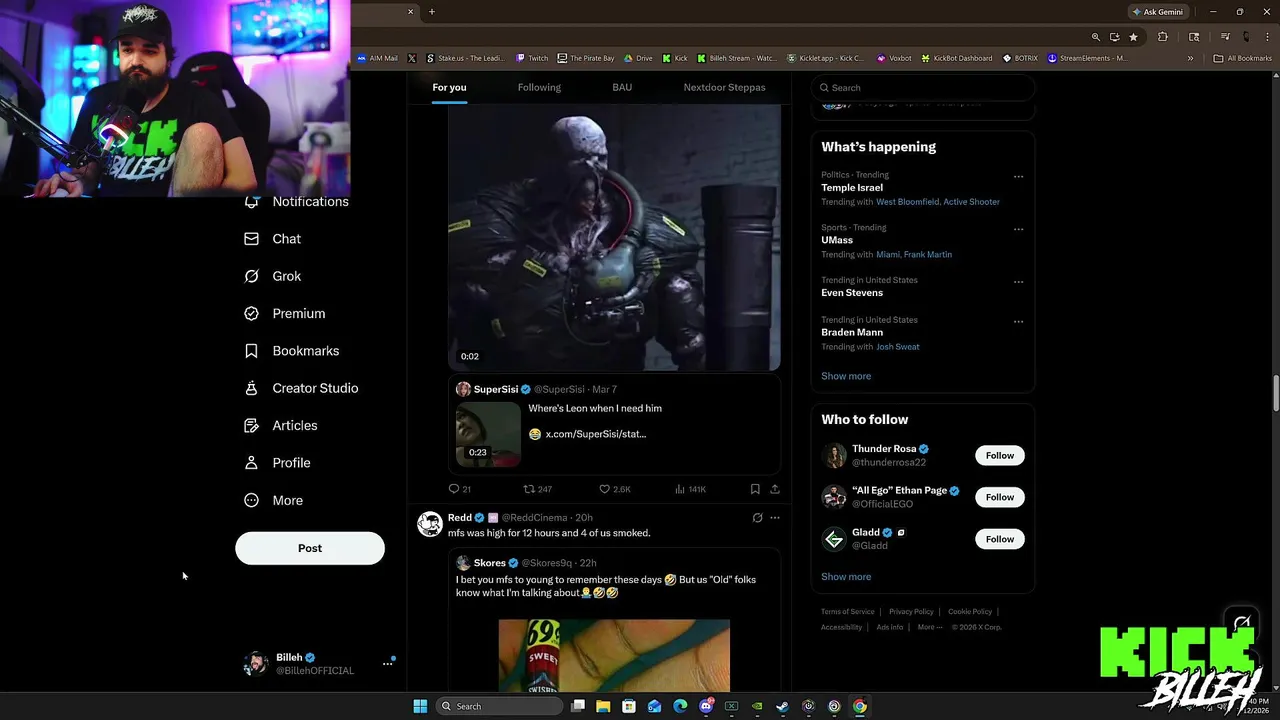
Task: Open Grok explain icon on Redd's post
Action: point(757,518)
